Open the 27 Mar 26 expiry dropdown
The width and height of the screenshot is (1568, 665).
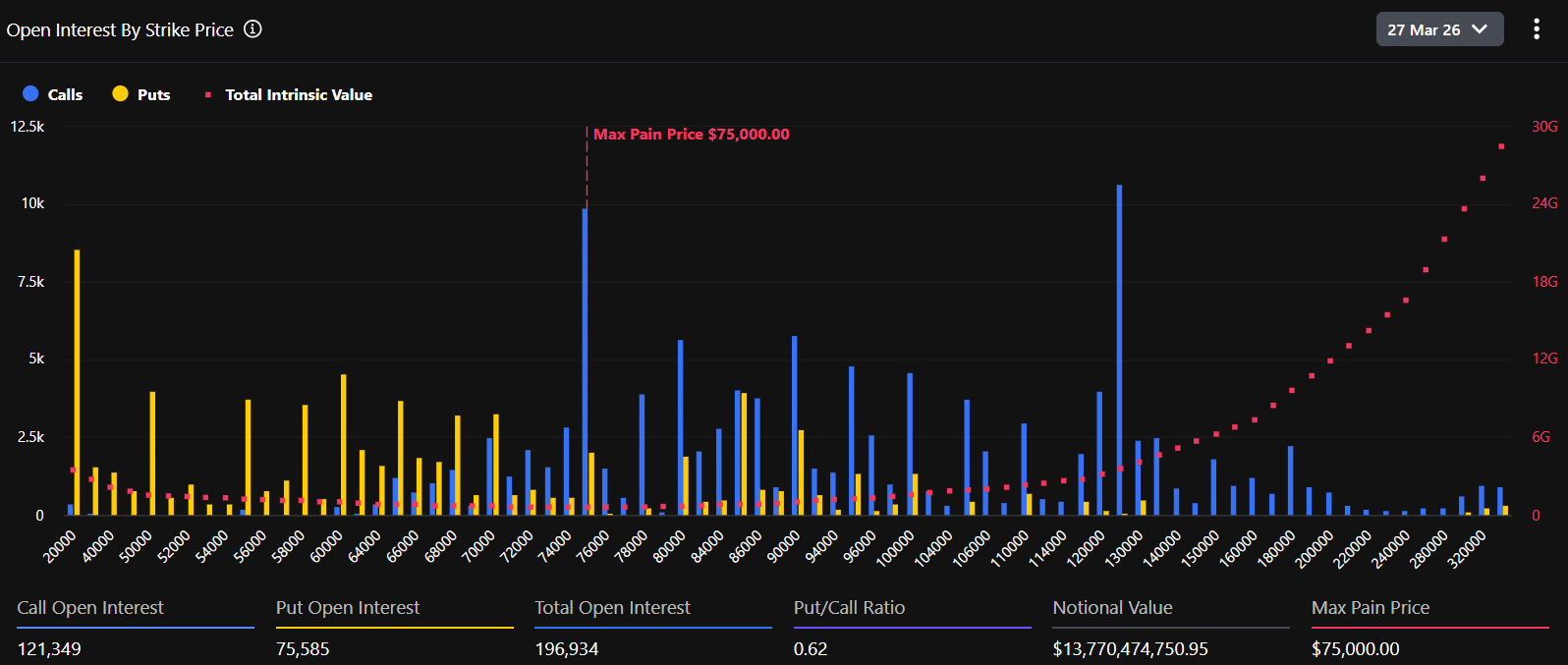[1438, 29]
